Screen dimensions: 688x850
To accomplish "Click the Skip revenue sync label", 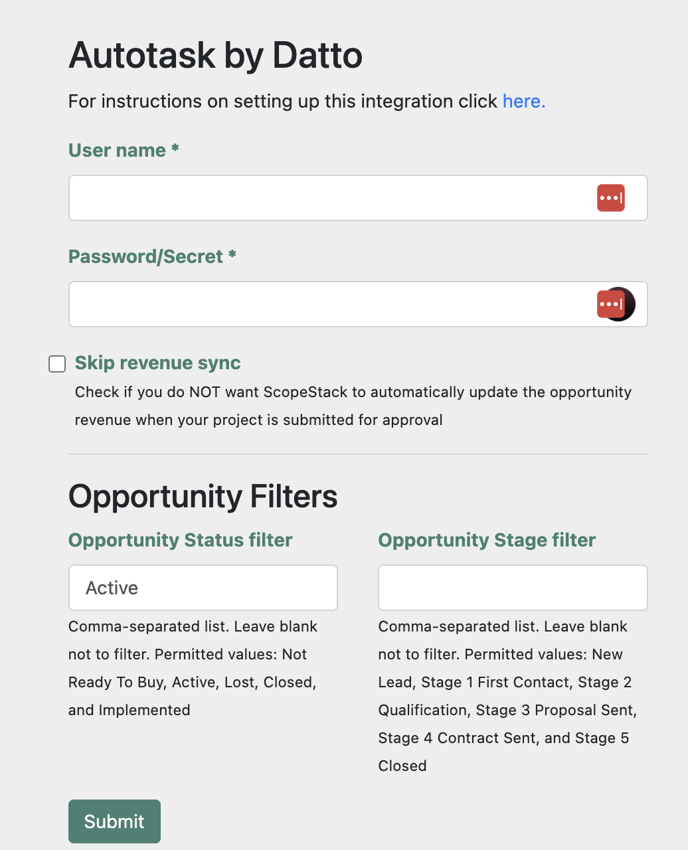I will pos(158,363).
